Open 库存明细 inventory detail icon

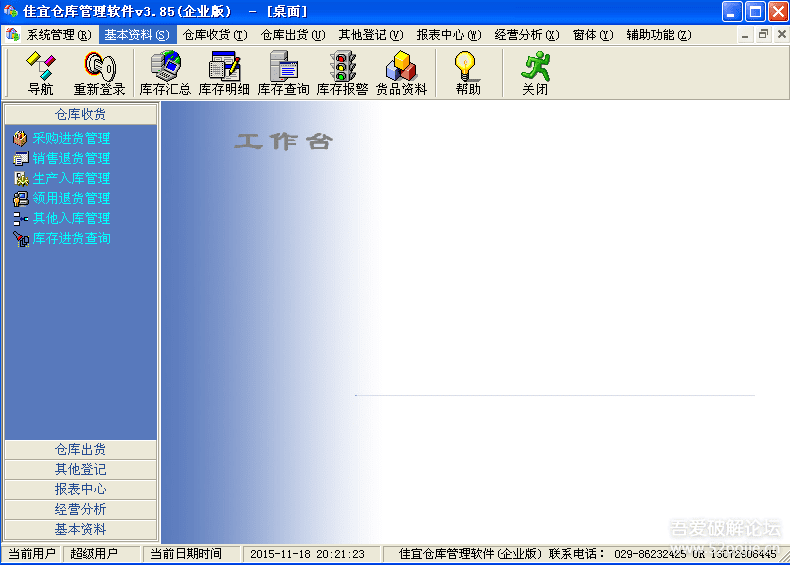(224, 73)
